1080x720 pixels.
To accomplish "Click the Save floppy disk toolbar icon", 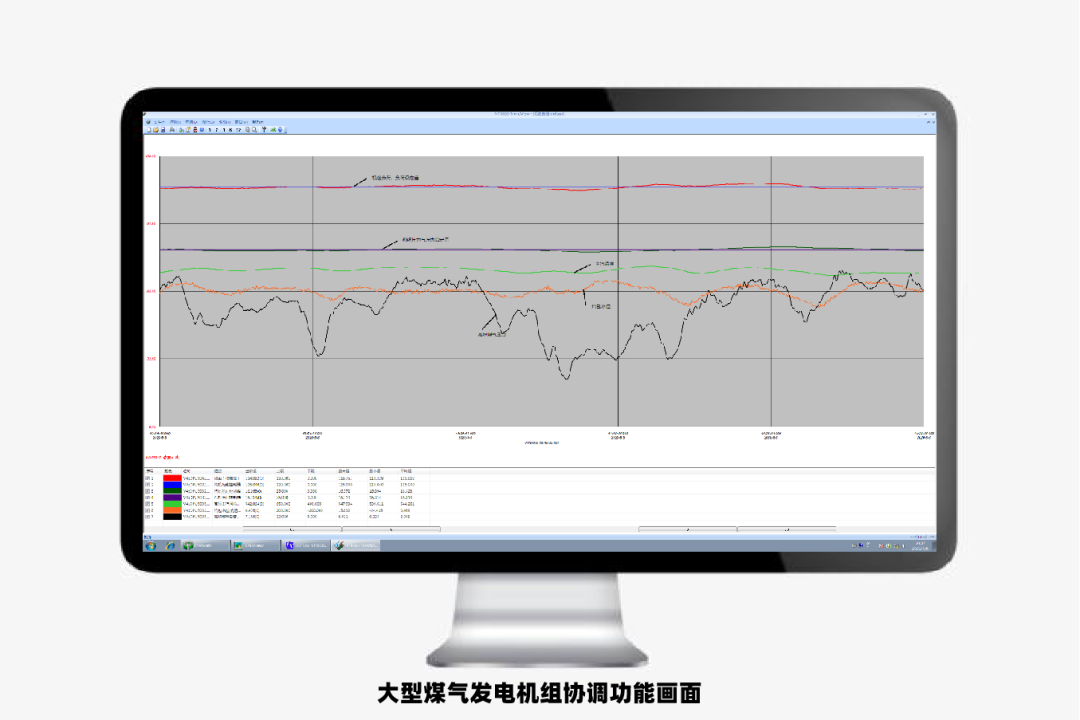I will click(162, 130).
